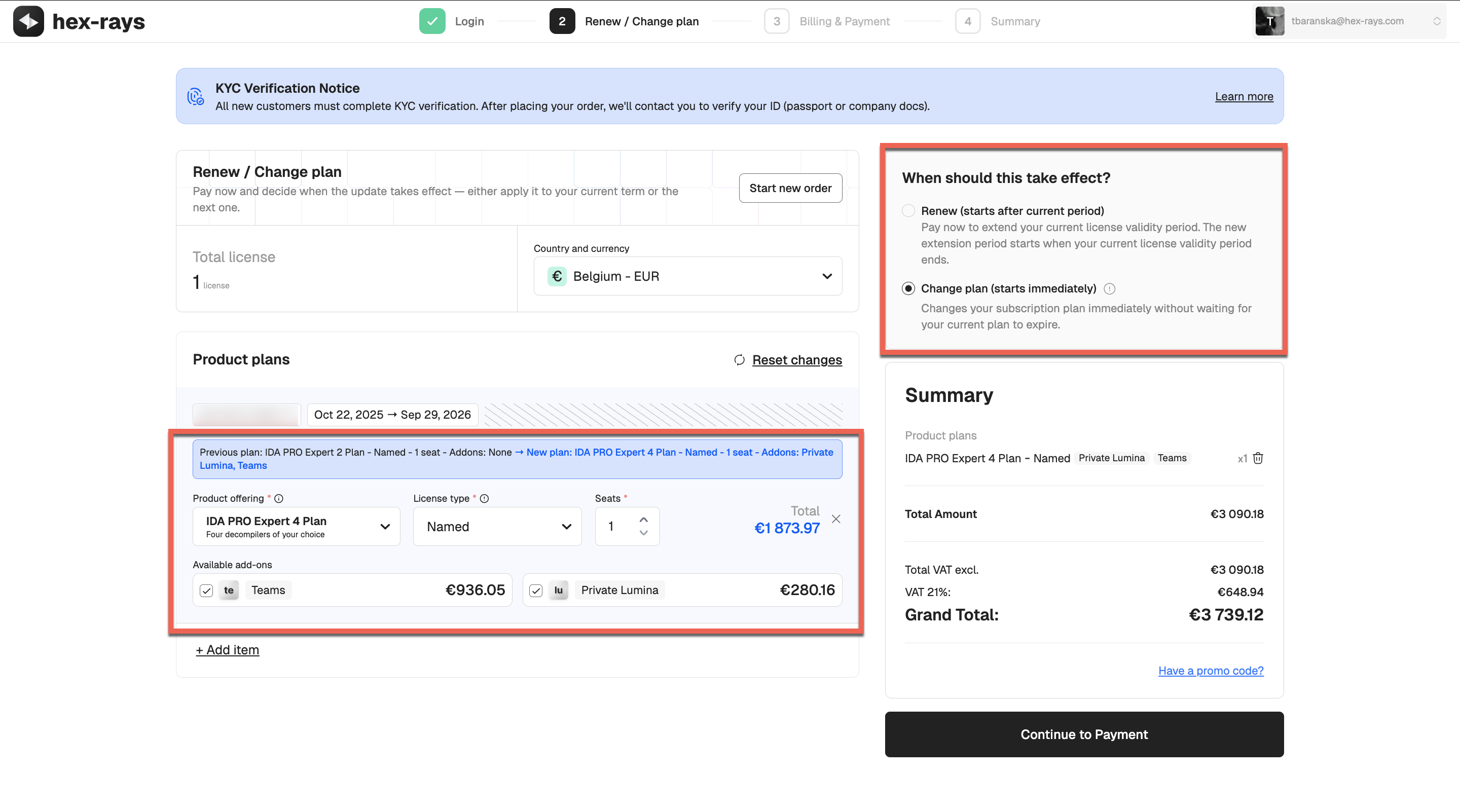Screen dimensions: 1460x812
Task: Remove the product line via the X icon
Action: click(x=836, y=518)
